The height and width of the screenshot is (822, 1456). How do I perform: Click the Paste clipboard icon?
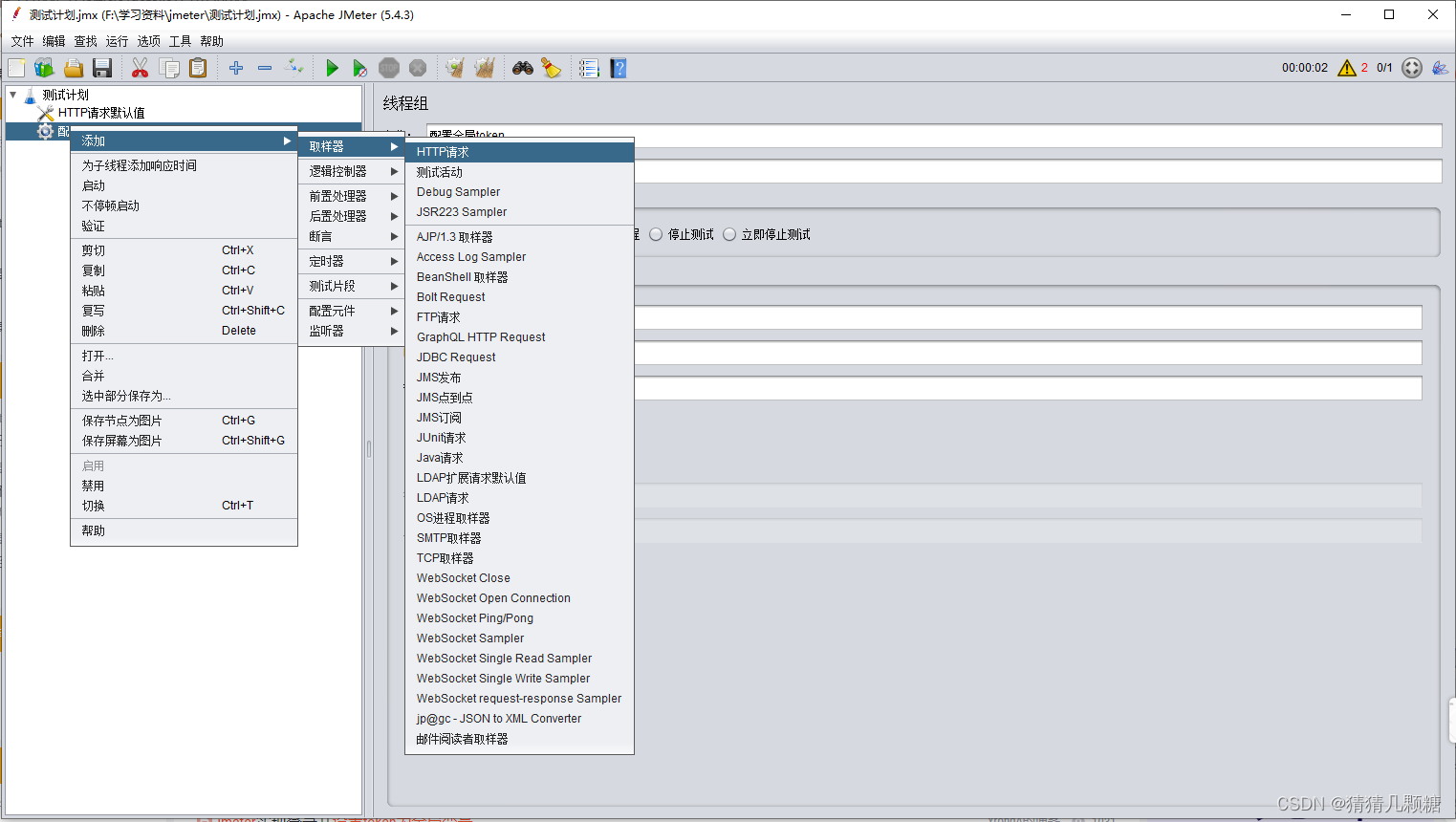(x=198, y=68)
